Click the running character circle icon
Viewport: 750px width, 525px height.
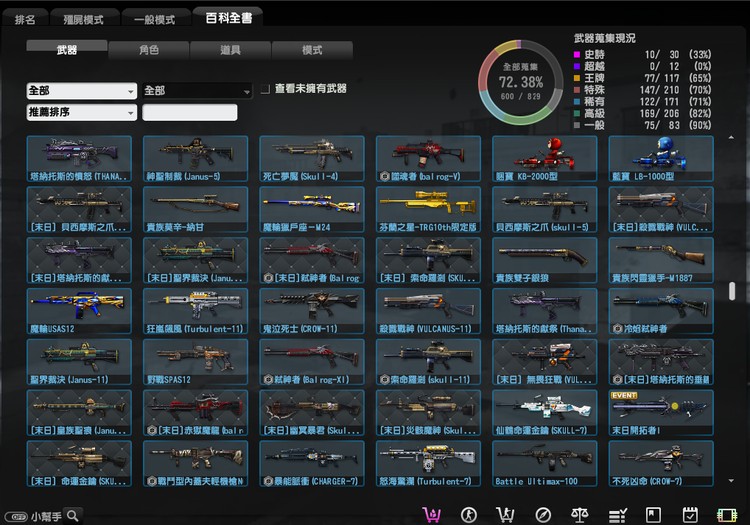coord(468,515)
